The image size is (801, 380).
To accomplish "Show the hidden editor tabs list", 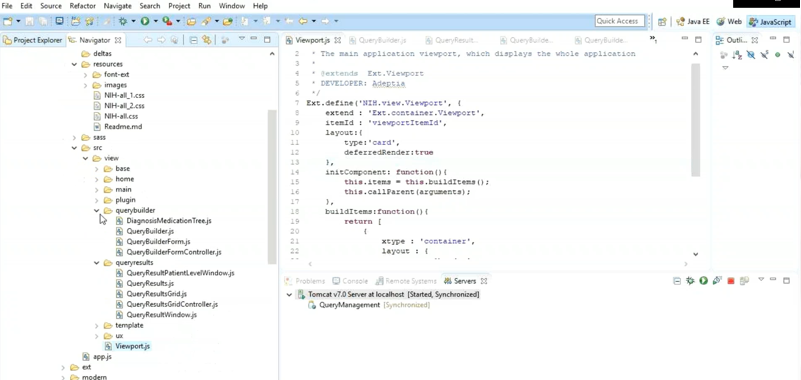I will (653, 39).
